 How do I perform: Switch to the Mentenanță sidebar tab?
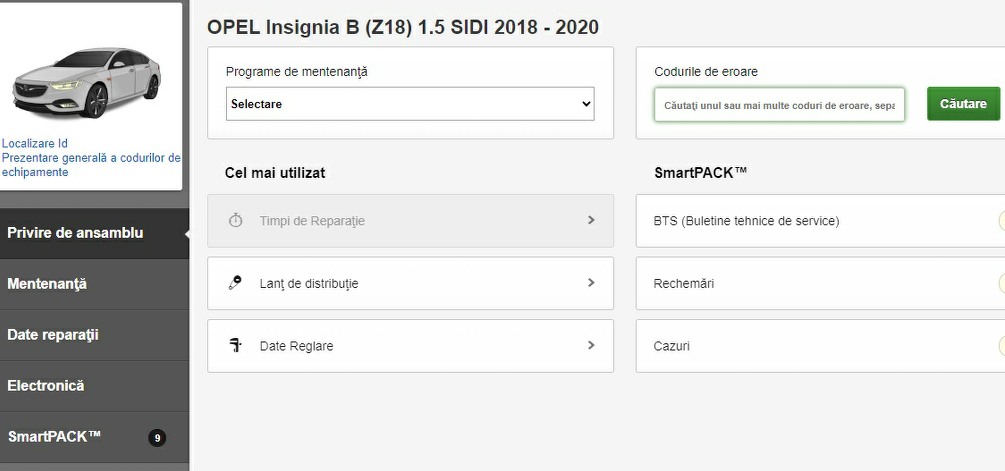coord(47,284)
